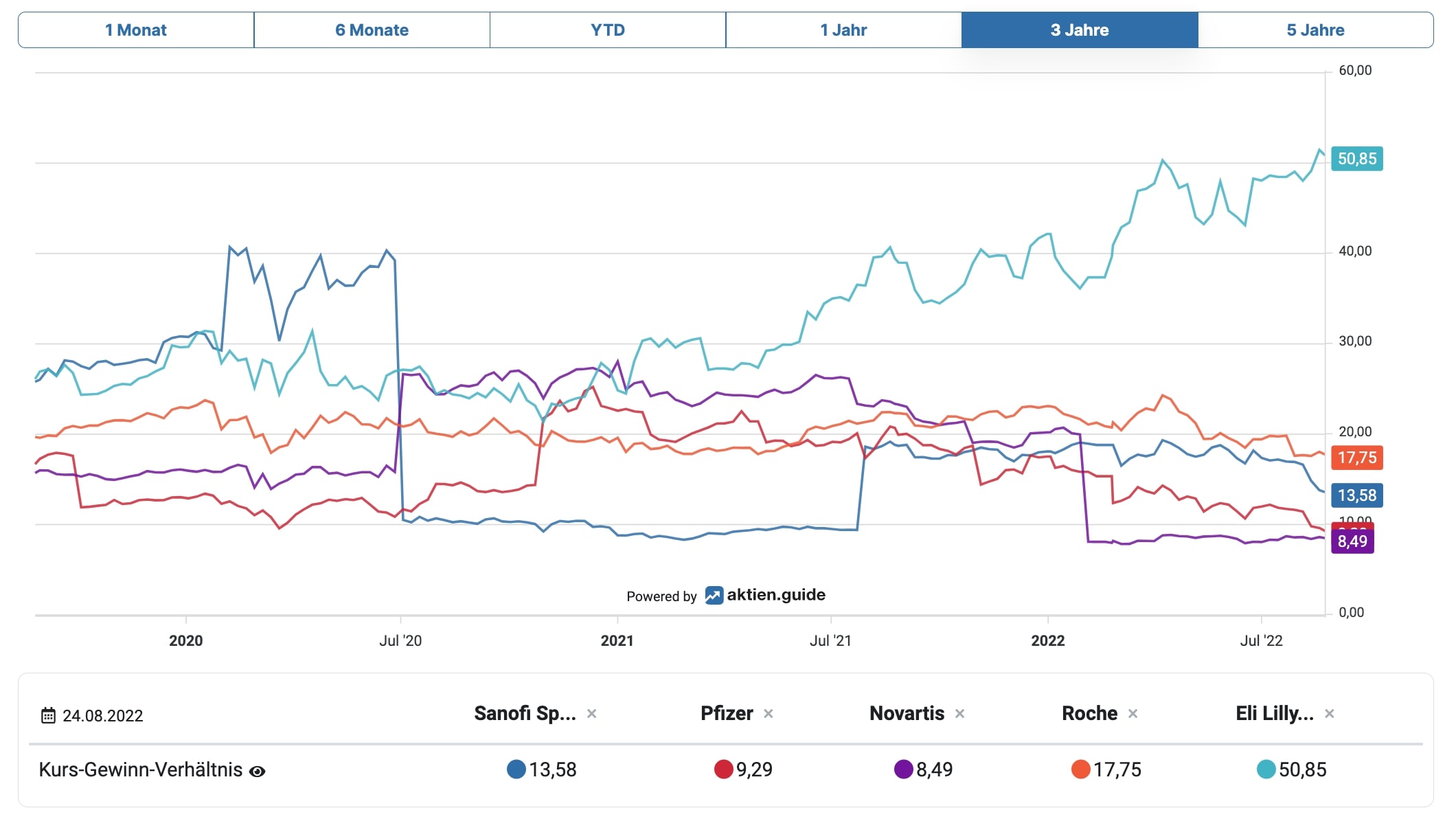Click the Kurs-Gewinn-Verhältnis row label

(141, 770)
